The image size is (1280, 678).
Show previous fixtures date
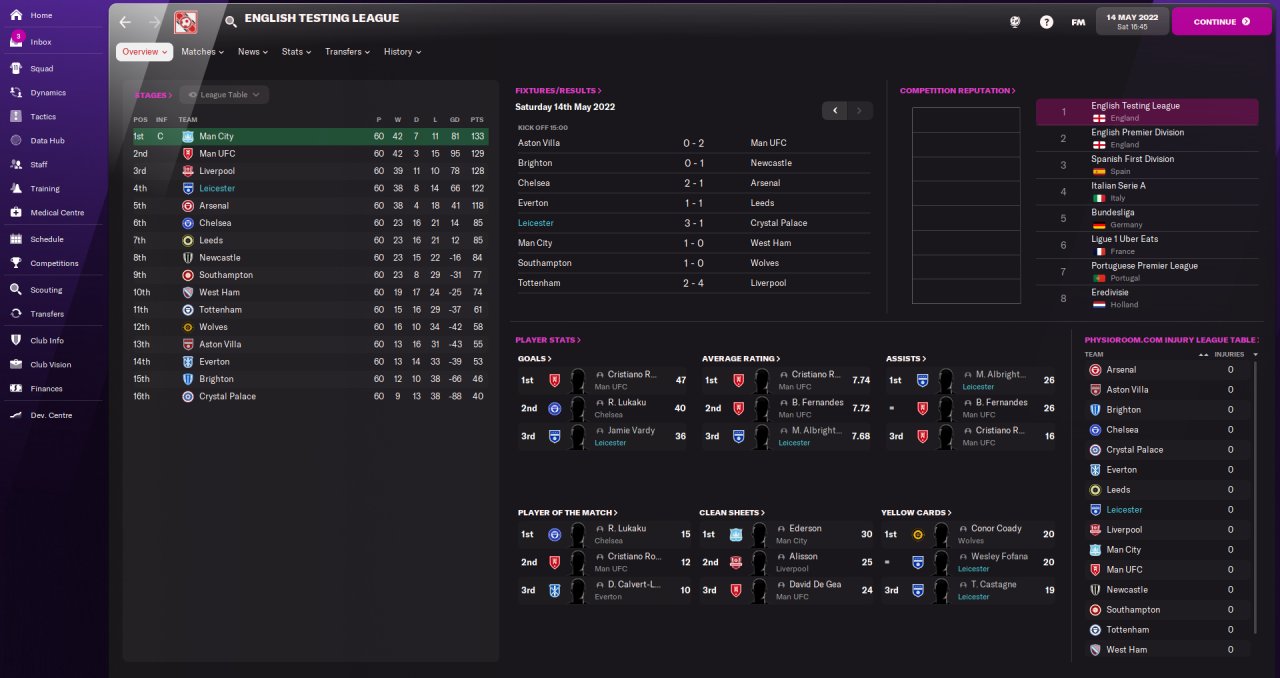(x=835, y=110)
